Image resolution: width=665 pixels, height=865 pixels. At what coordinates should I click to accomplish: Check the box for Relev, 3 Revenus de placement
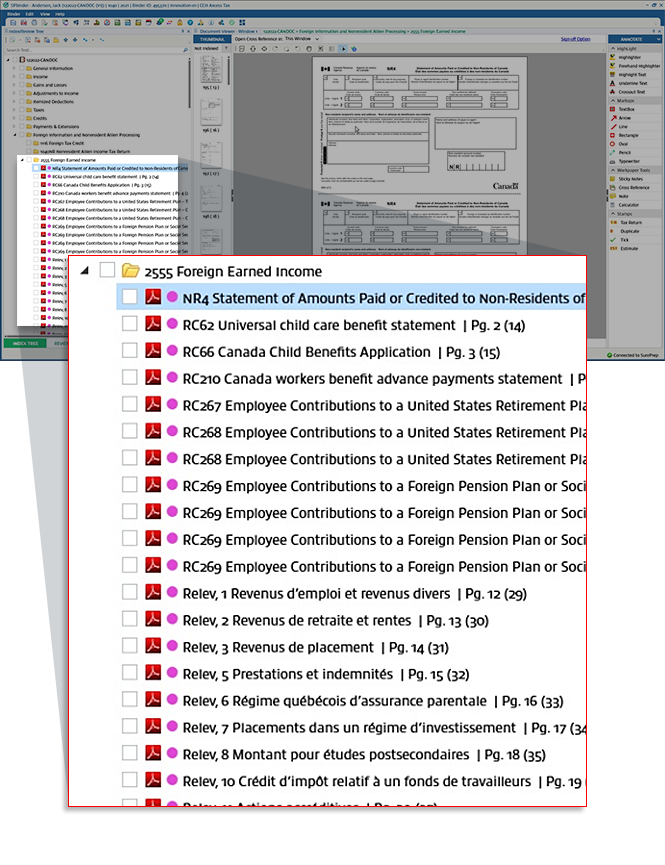129,646
